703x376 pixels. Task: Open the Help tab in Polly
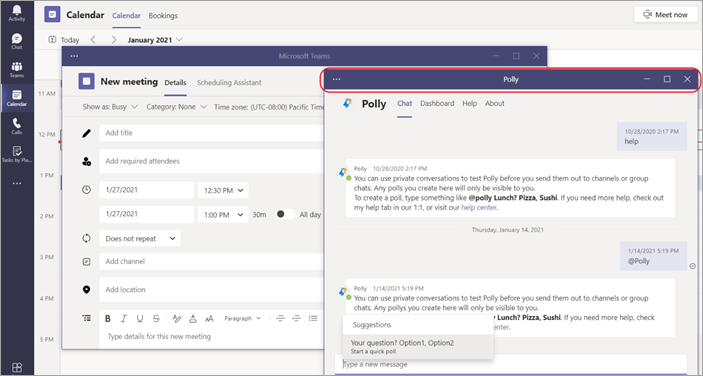(x=469, y=103)
